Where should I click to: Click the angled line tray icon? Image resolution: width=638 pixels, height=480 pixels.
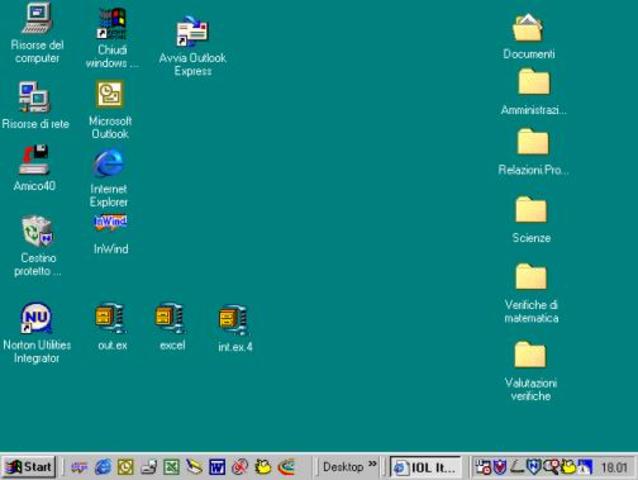[x=517, y=467]
